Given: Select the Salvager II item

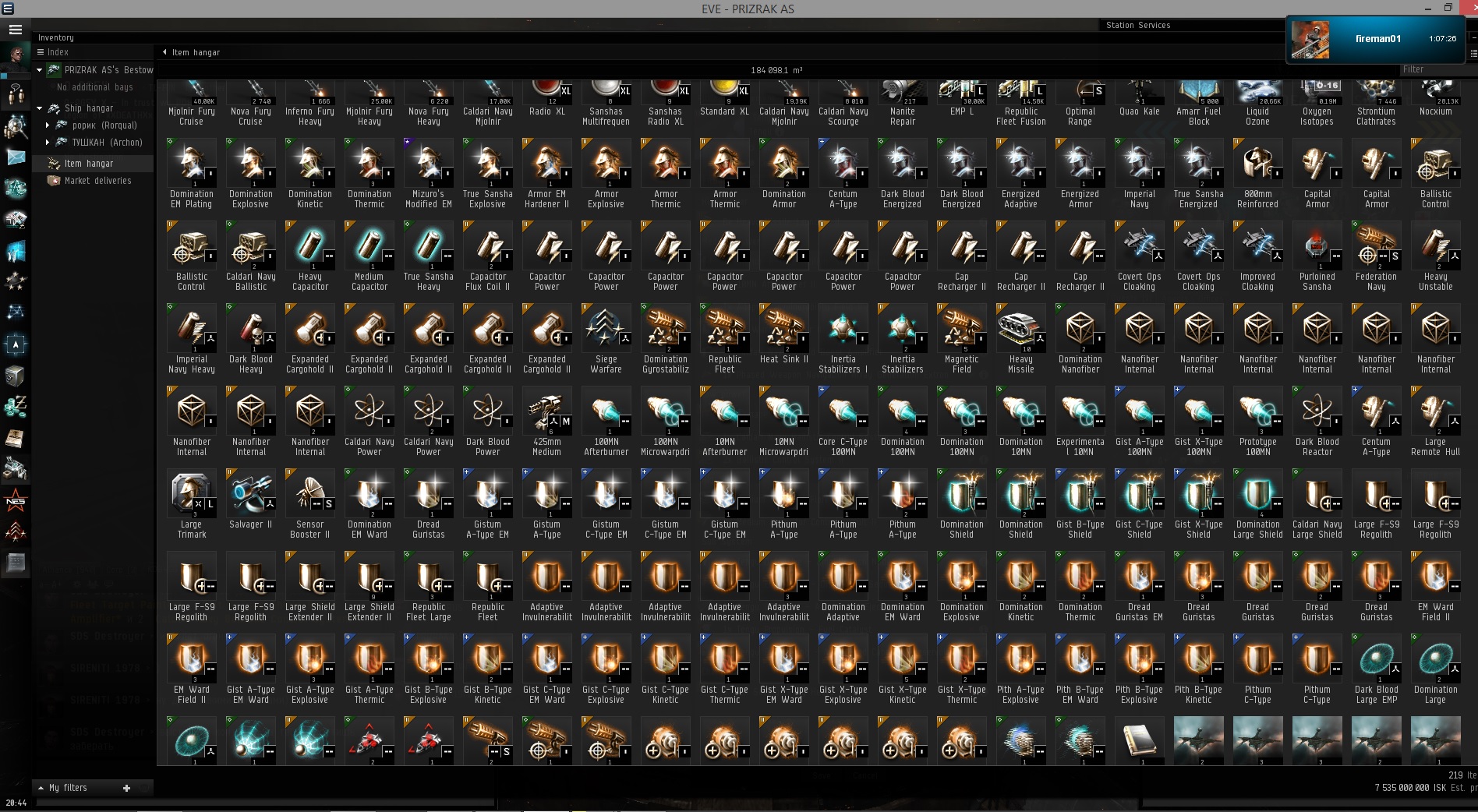Looking at the screenshot, I should 251,503.
